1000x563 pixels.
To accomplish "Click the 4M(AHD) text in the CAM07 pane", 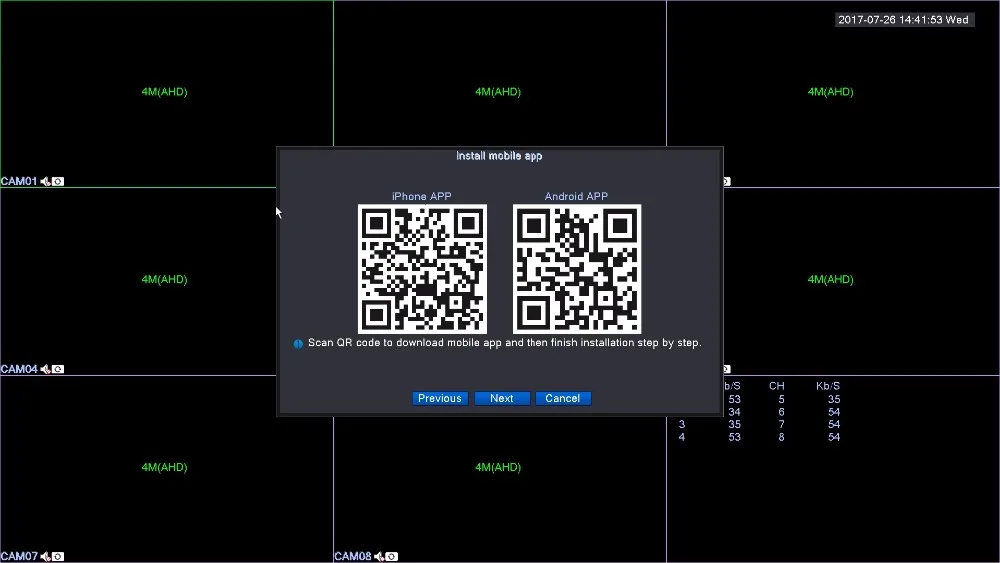I will pyautogui.click(x=165, y=467).
